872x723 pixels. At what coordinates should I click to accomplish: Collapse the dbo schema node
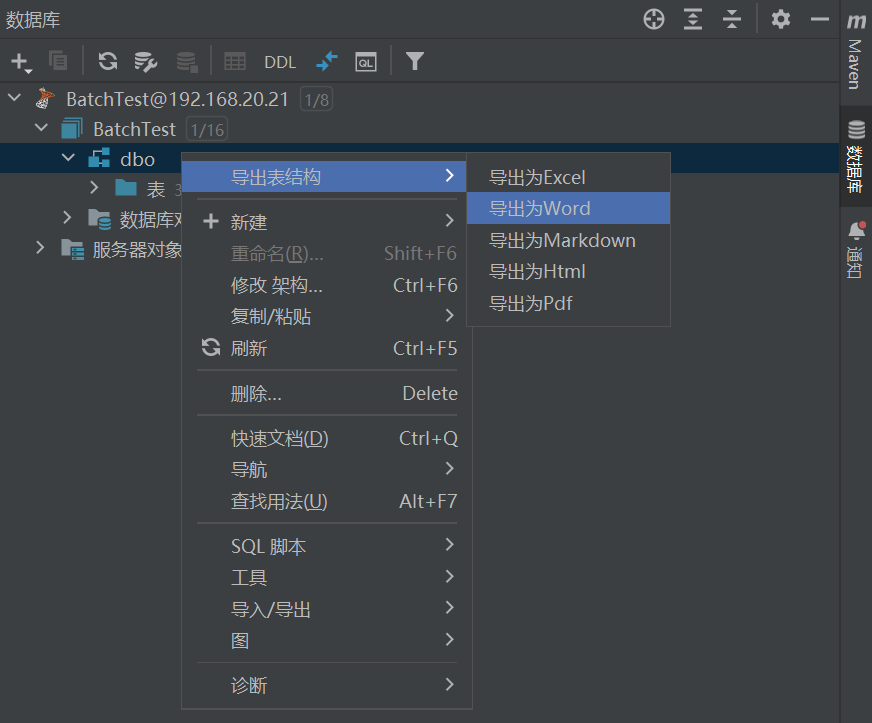68,158
